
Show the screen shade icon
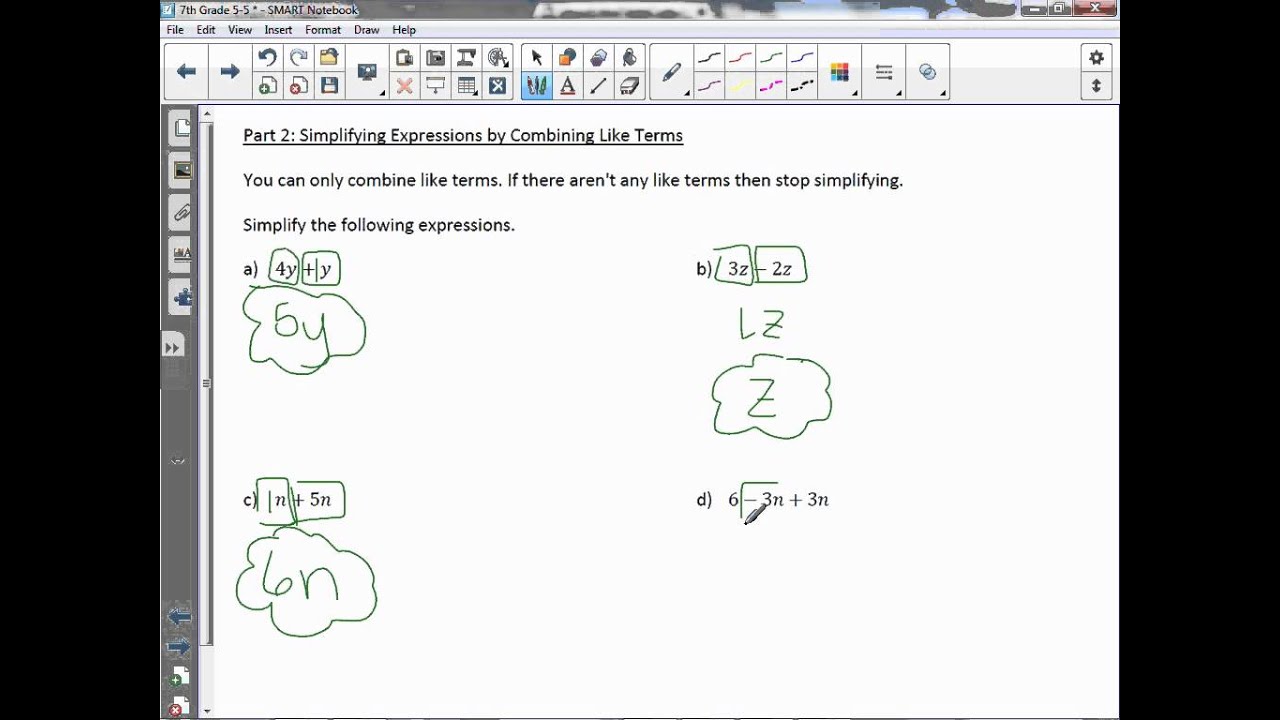435,86
